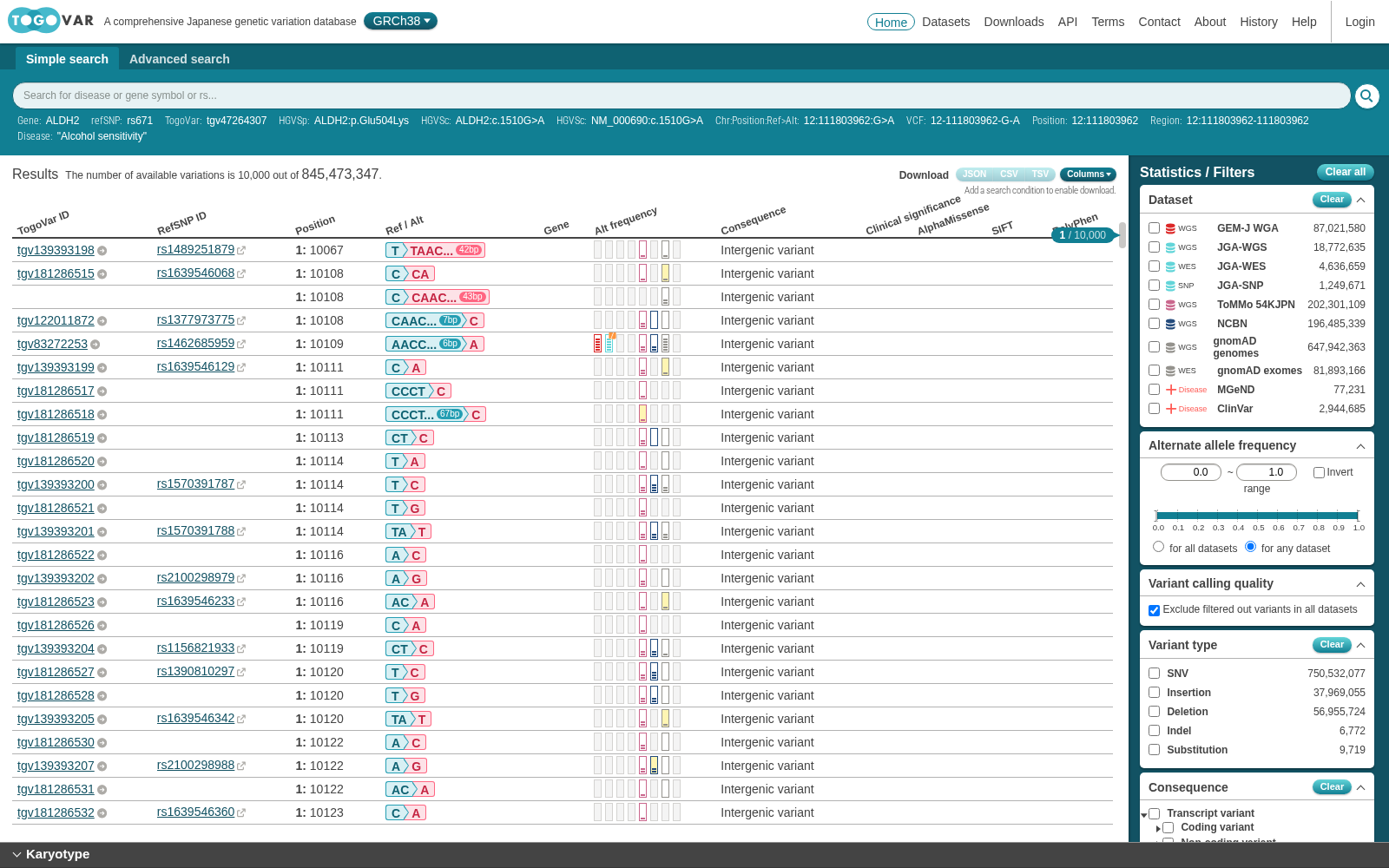This screenshot has width=1389, height=868.
Task: Open info icon next to tgv181286522
Action: [102, 556]
